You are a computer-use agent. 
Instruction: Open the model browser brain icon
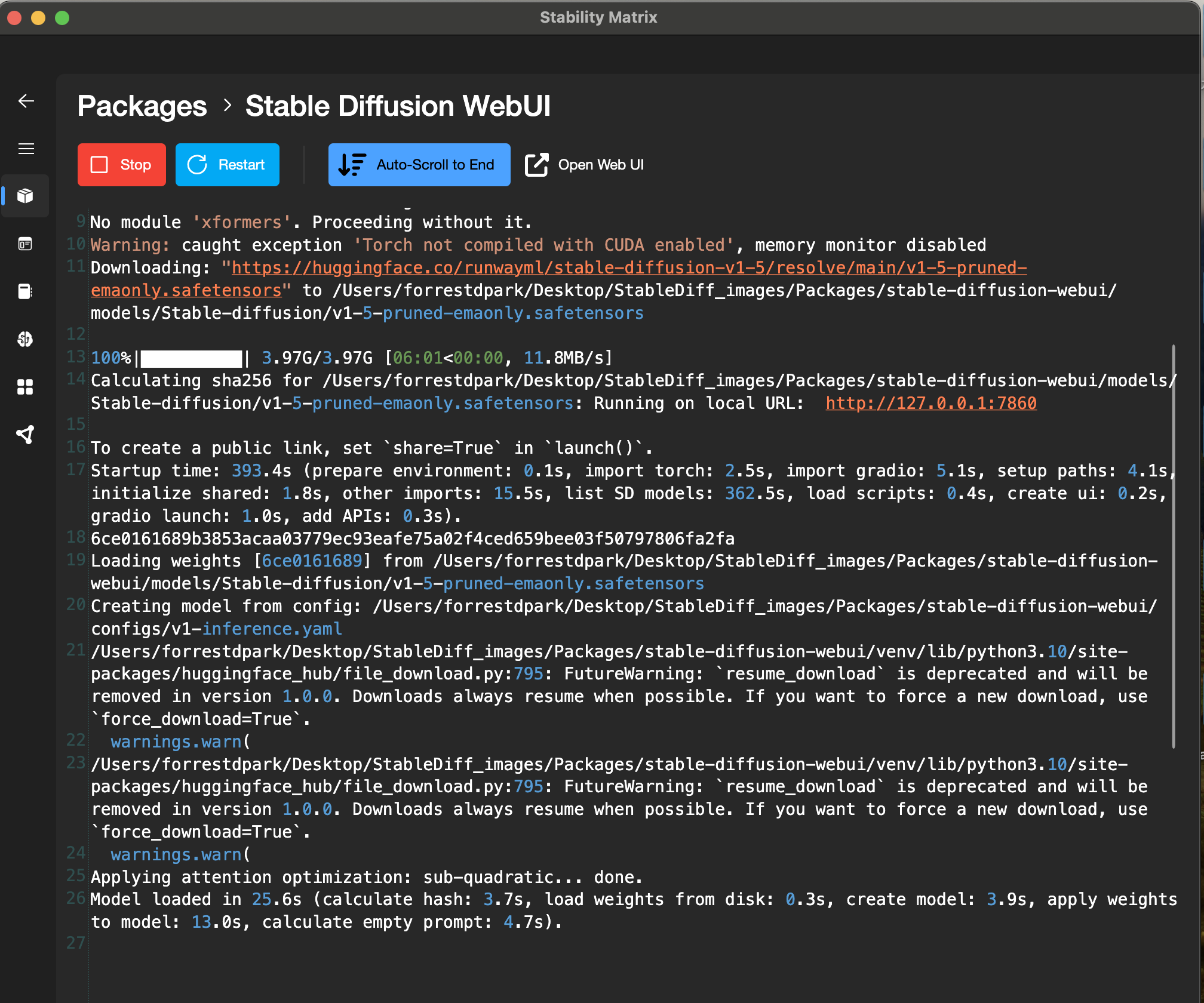(x=26, y=339)
